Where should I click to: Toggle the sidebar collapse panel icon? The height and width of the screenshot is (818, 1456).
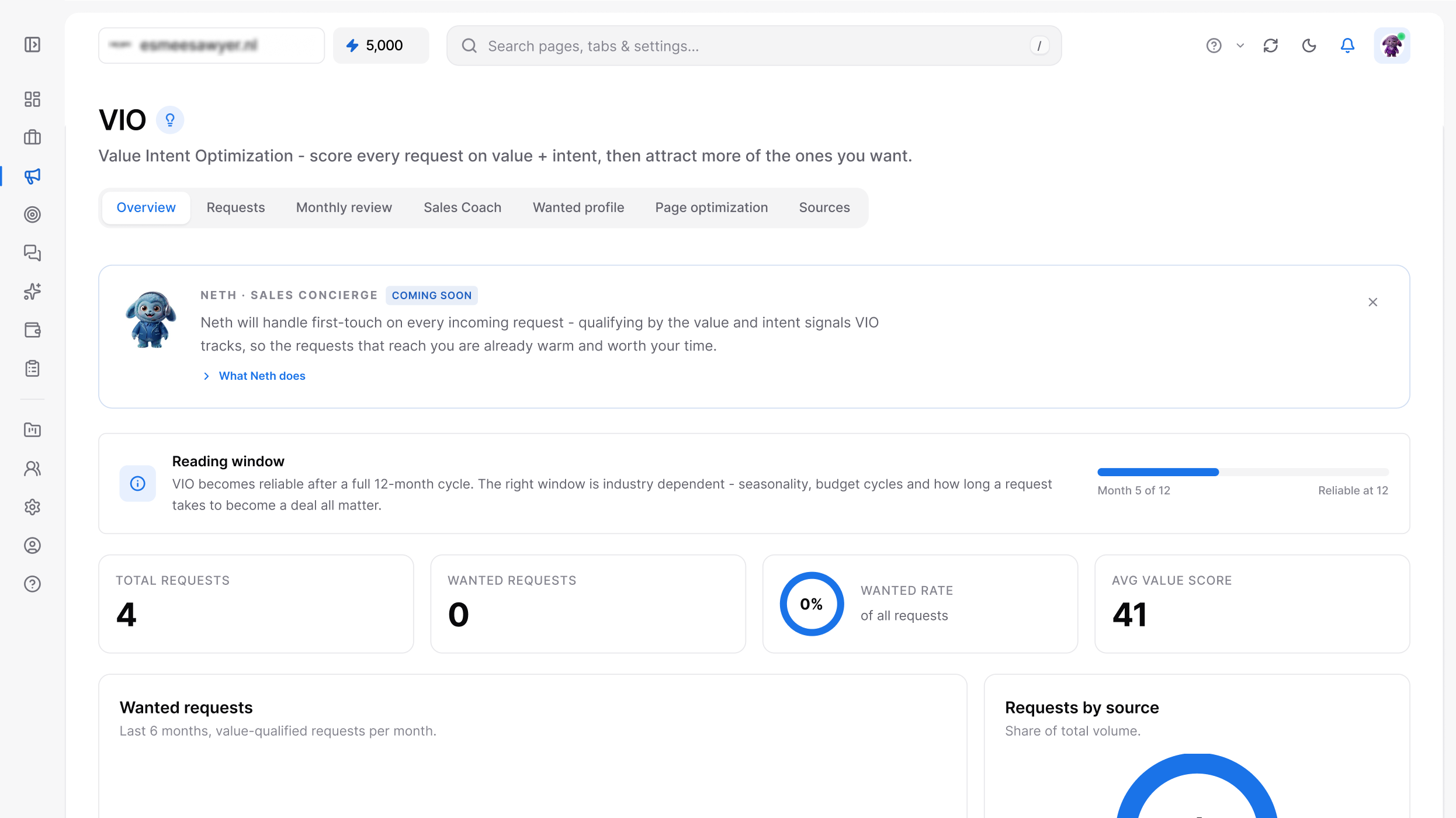click(33, 45)
